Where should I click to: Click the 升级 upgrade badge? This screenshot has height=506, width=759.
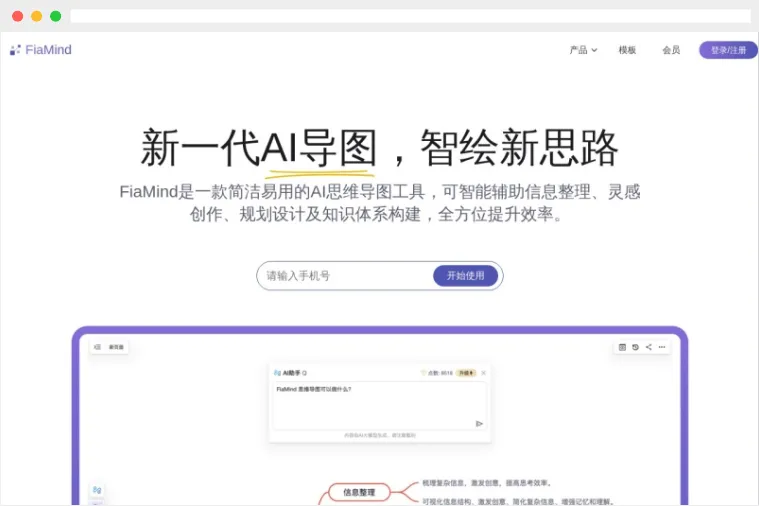(x=465, y=373)
